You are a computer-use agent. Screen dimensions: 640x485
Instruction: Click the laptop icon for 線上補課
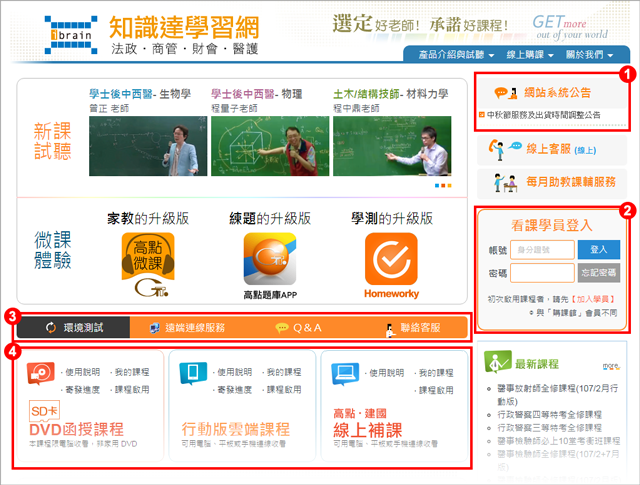[345, 373]
